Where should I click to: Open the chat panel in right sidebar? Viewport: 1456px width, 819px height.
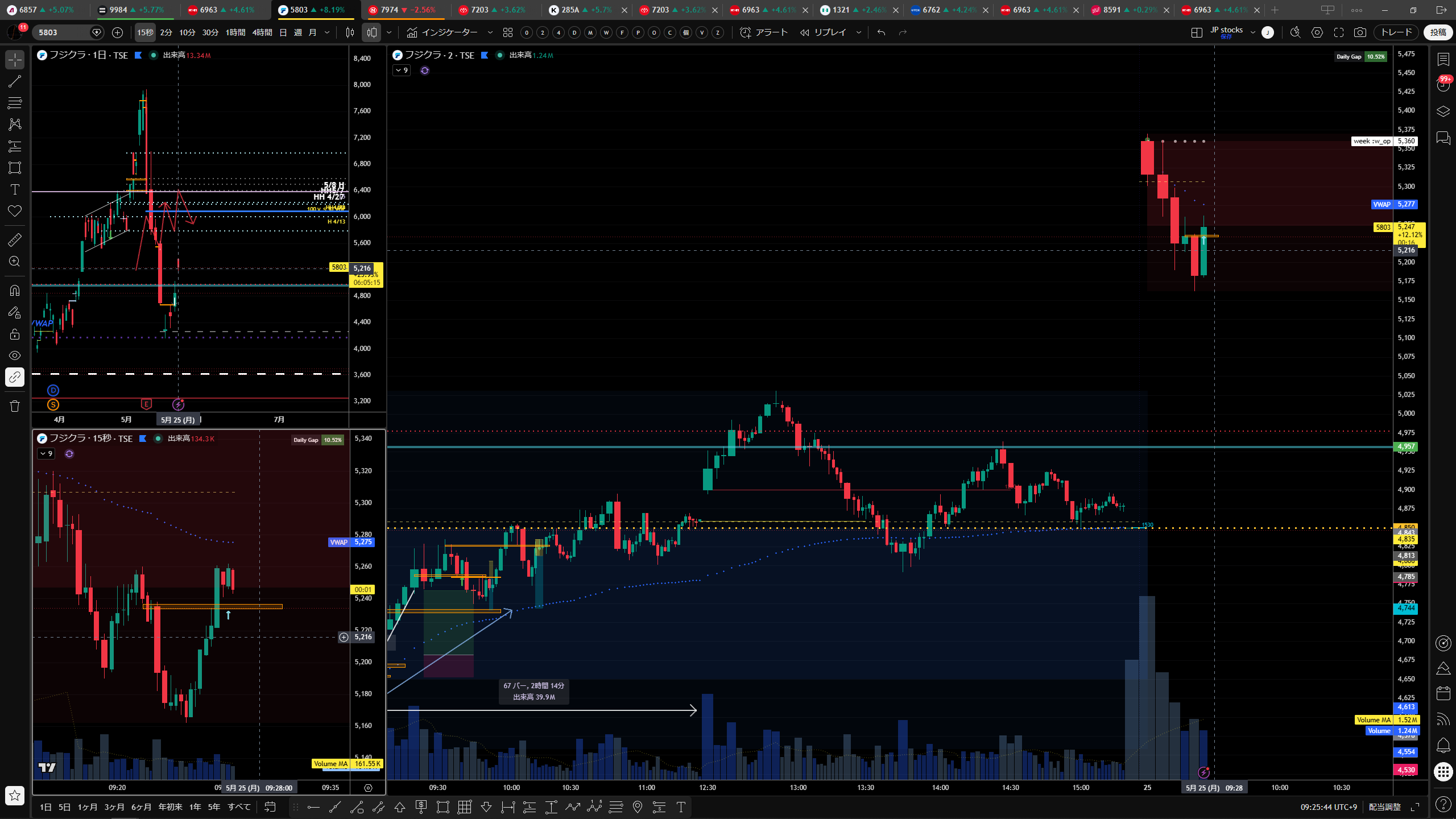tap(1443, 138)
